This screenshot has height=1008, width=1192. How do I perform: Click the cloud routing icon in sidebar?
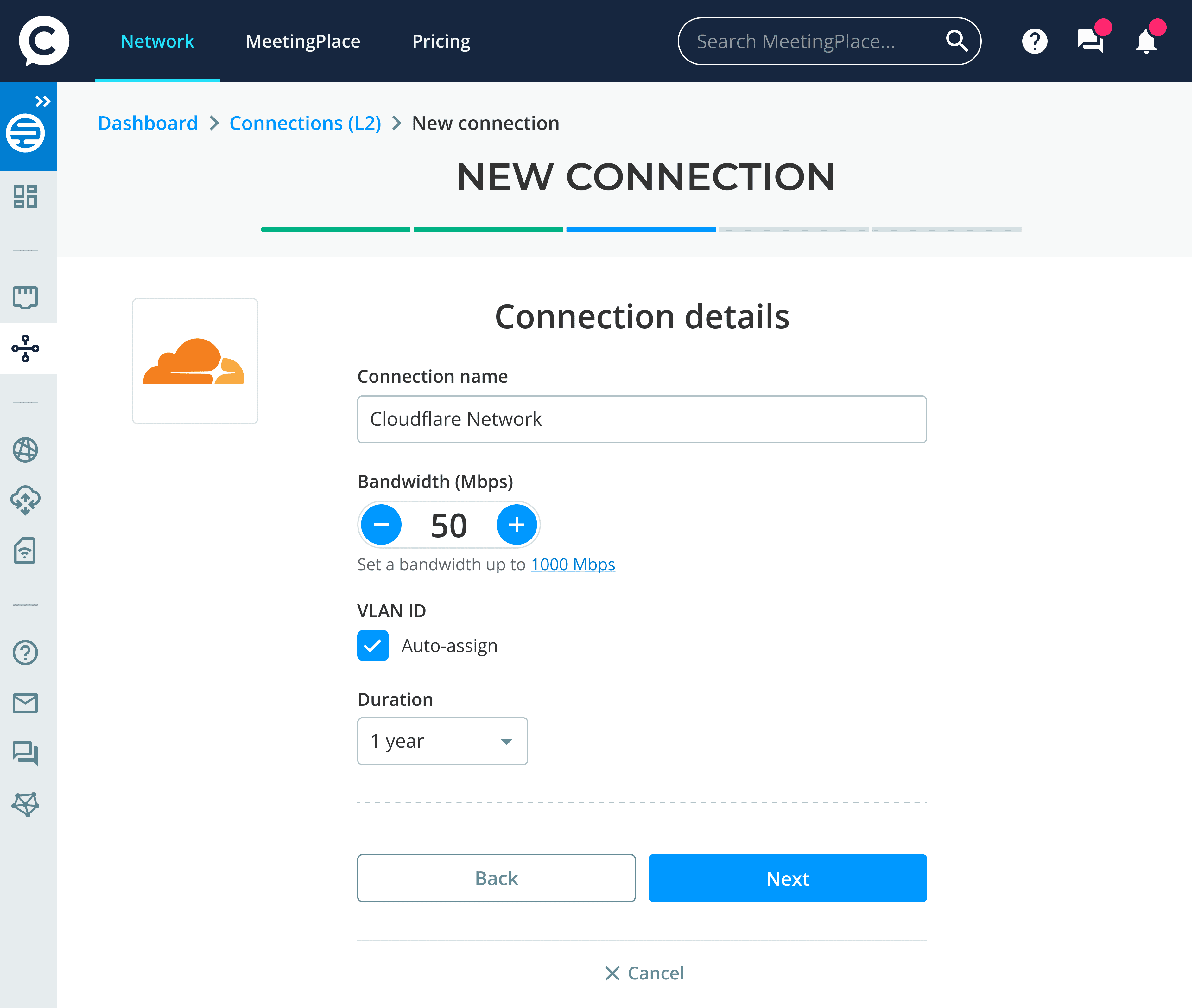[25, 500]
